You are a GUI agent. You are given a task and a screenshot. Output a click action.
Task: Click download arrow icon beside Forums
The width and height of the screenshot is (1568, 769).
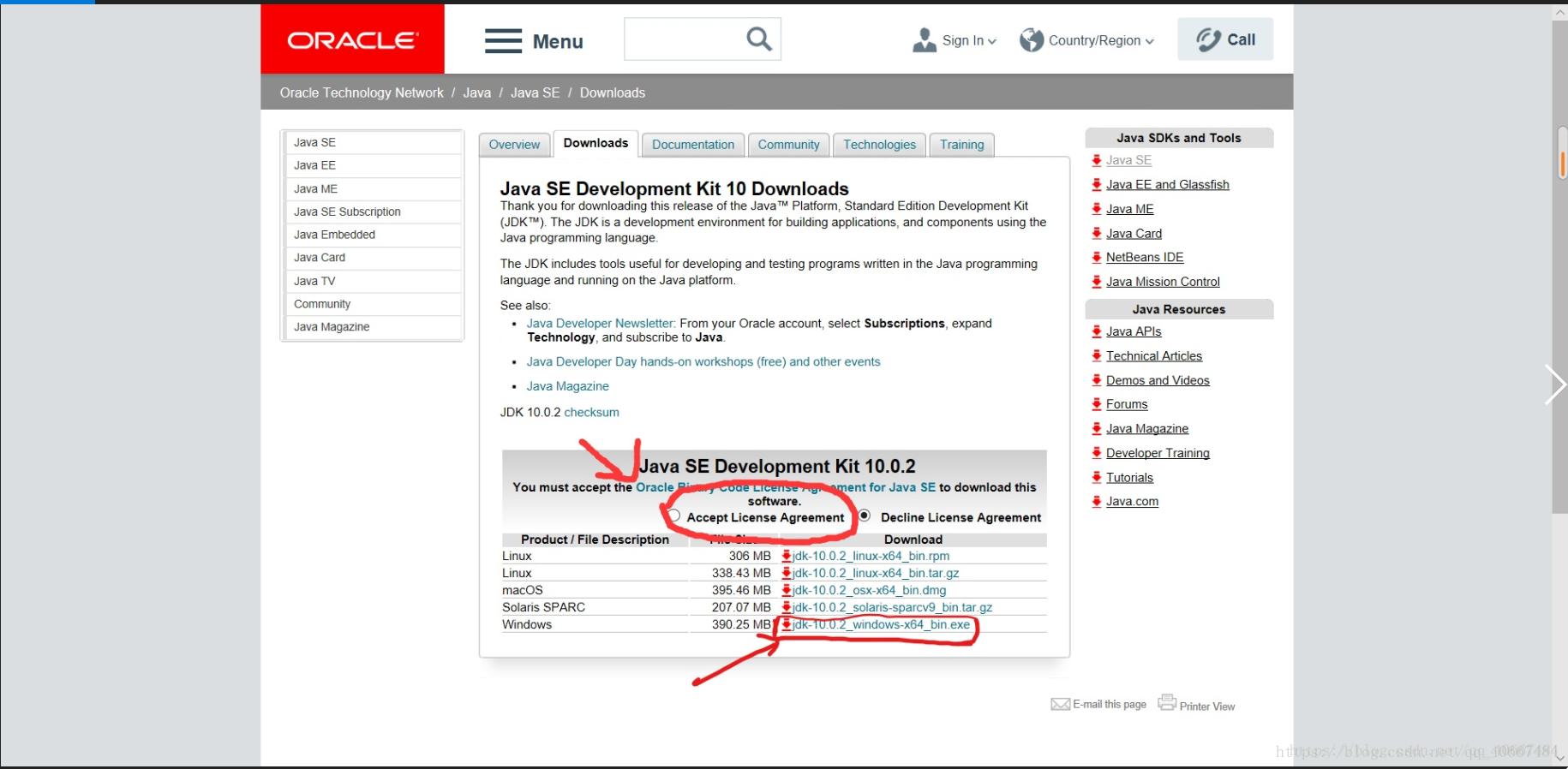point(1097,404)
